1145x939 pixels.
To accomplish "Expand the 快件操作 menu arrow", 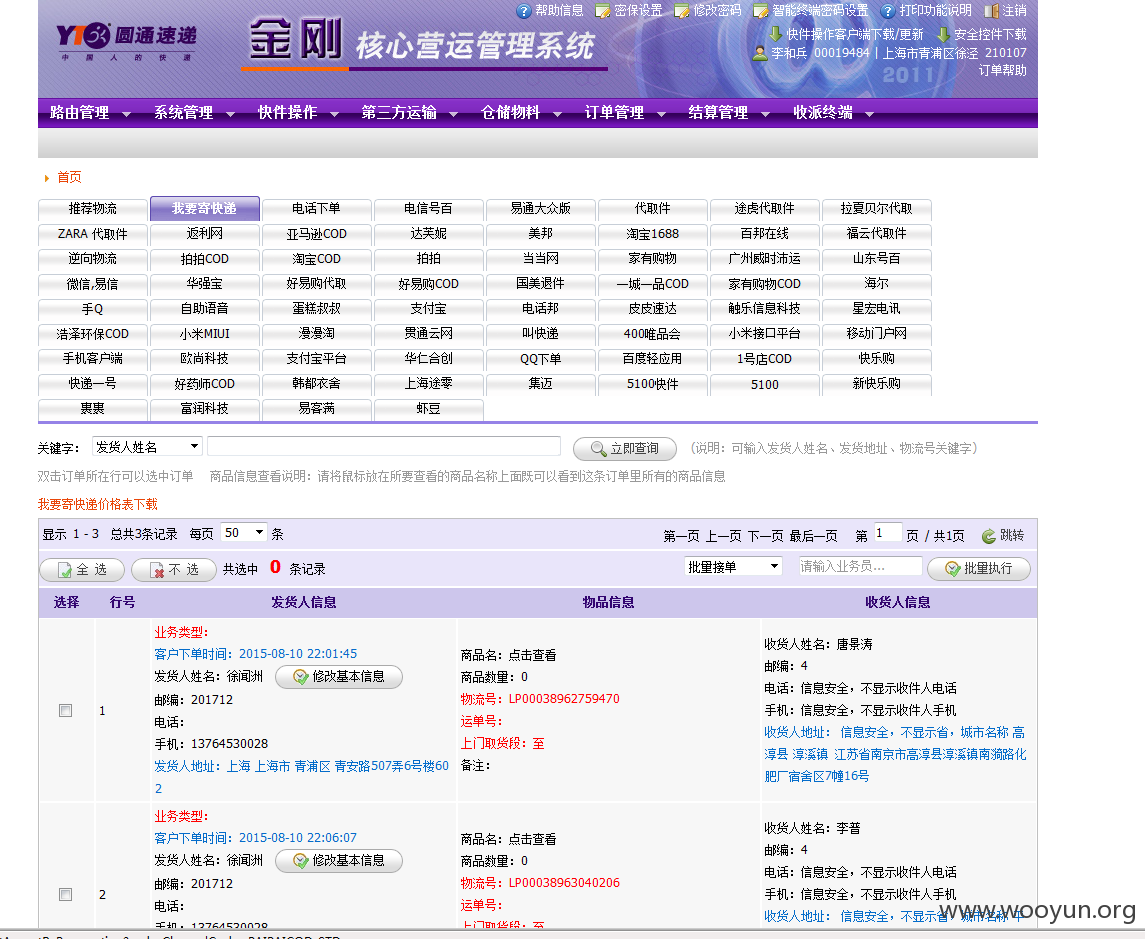I will [x=334, y=114].
